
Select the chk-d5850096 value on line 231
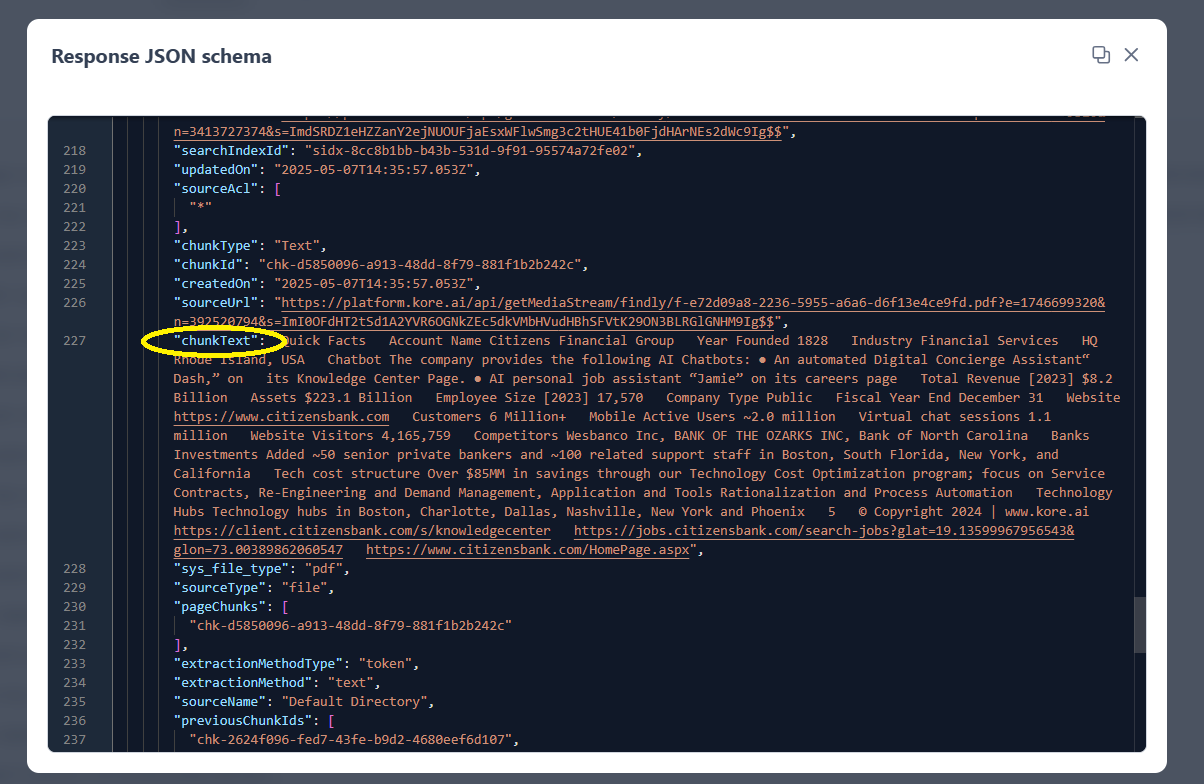tap(350, 626)
